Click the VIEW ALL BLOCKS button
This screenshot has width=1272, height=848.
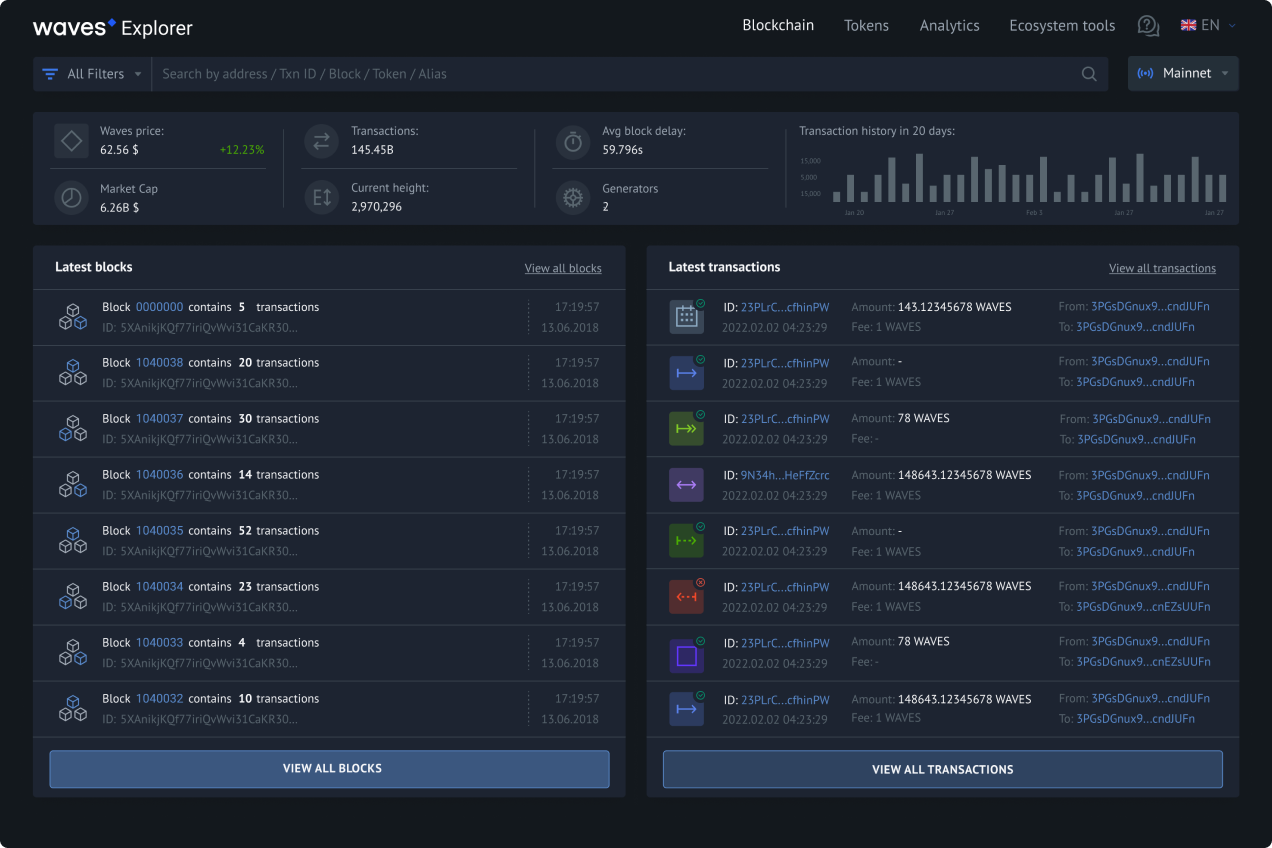(x=329, y=769)
